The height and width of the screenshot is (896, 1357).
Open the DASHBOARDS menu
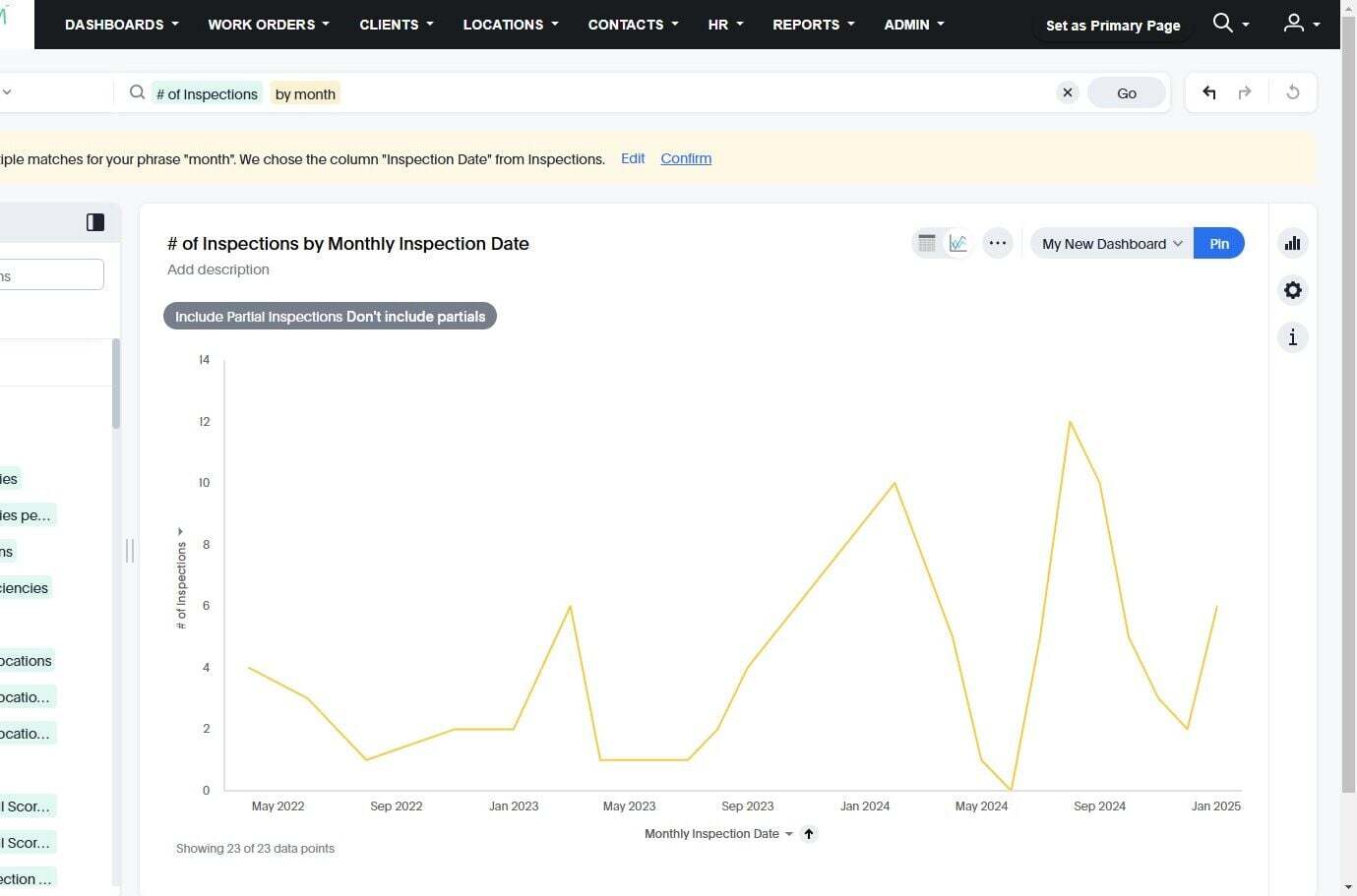121,25
